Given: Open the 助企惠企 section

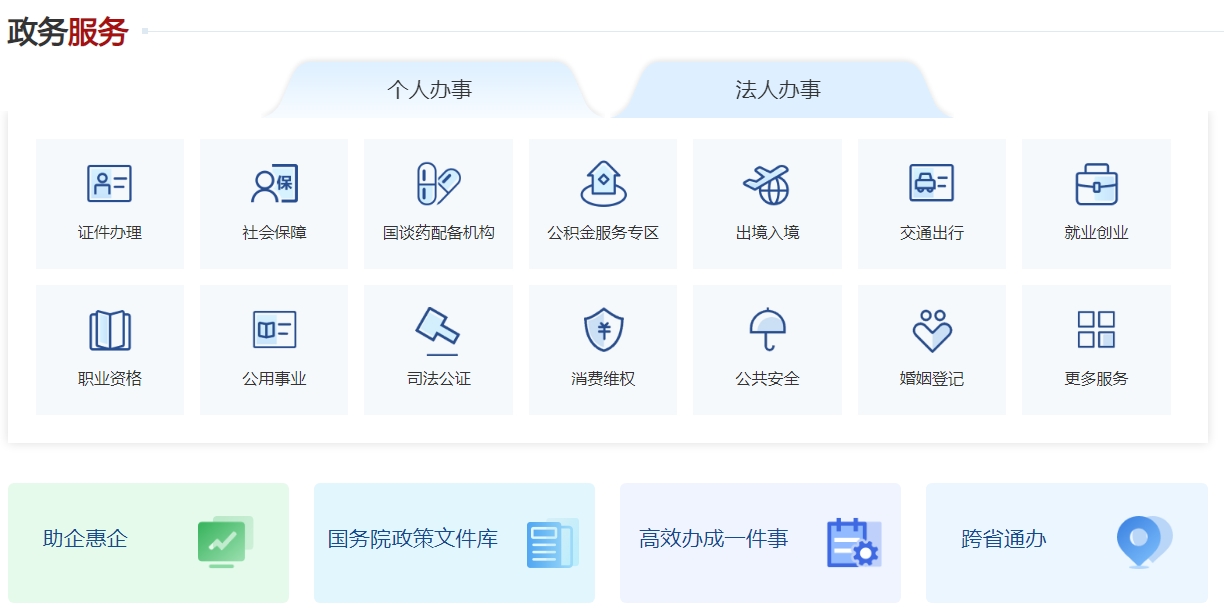Looking at the screenshot, I should tap(148, 542).
